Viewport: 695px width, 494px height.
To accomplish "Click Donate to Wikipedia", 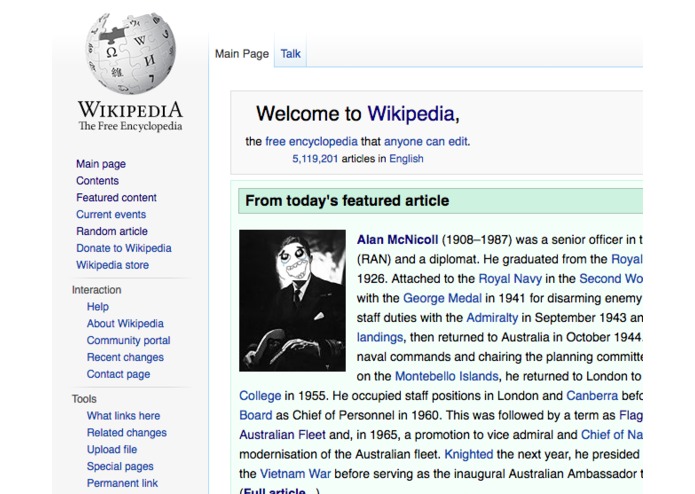I will 124,248.
